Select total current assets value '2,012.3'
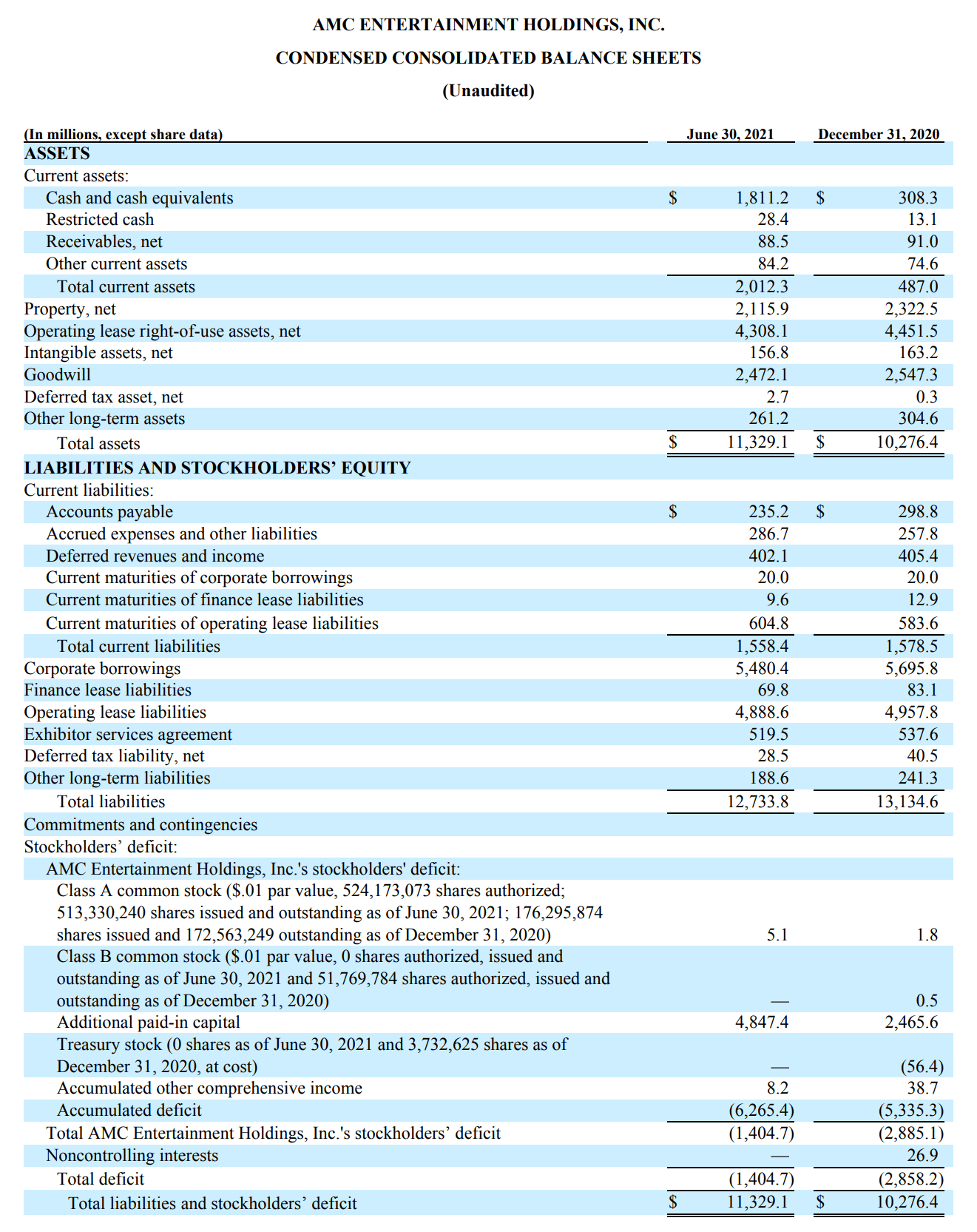This screenshot has height=1232, width=977. 762,287
